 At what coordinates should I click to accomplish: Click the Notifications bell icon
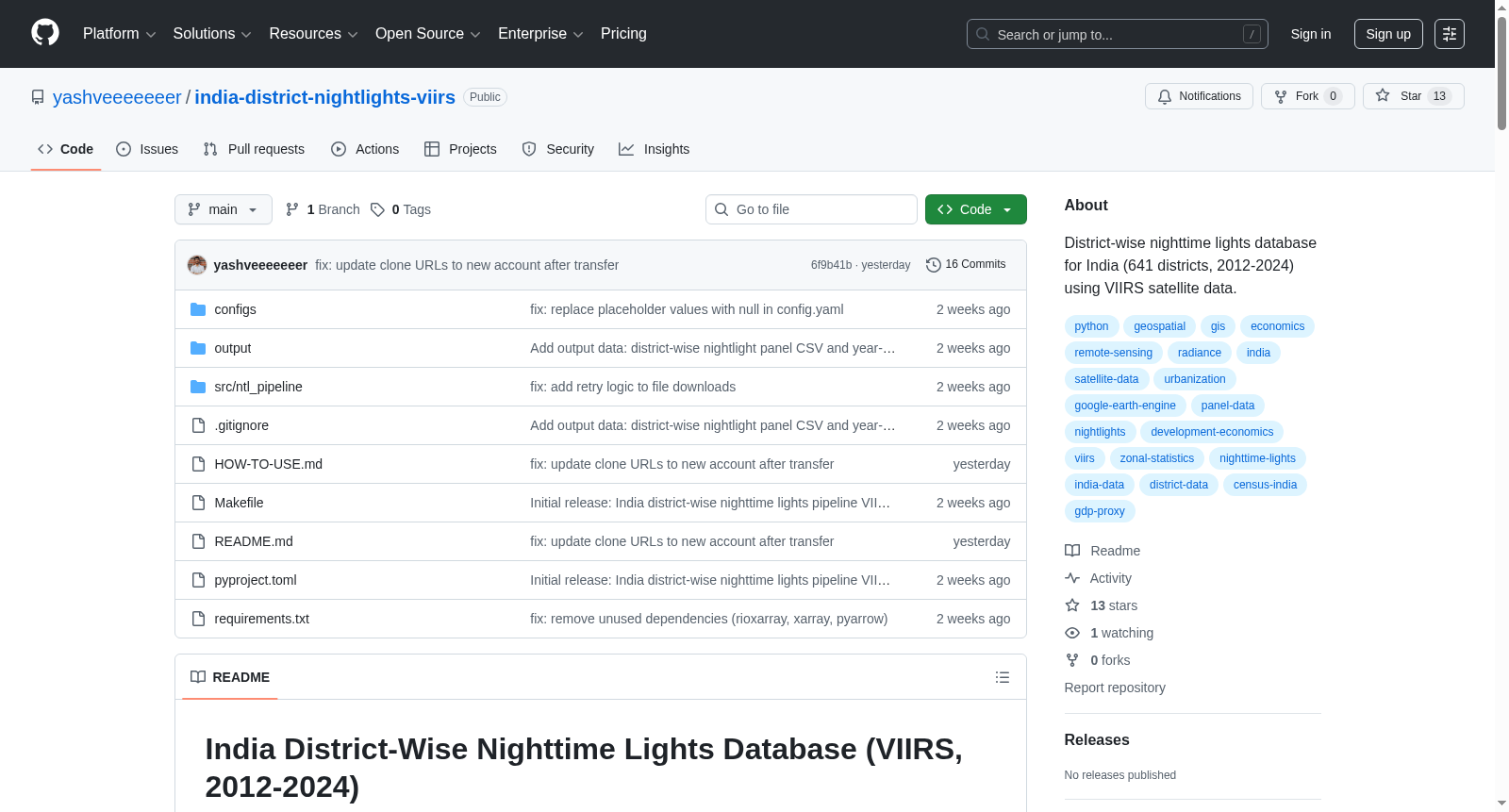(1165, 96)
